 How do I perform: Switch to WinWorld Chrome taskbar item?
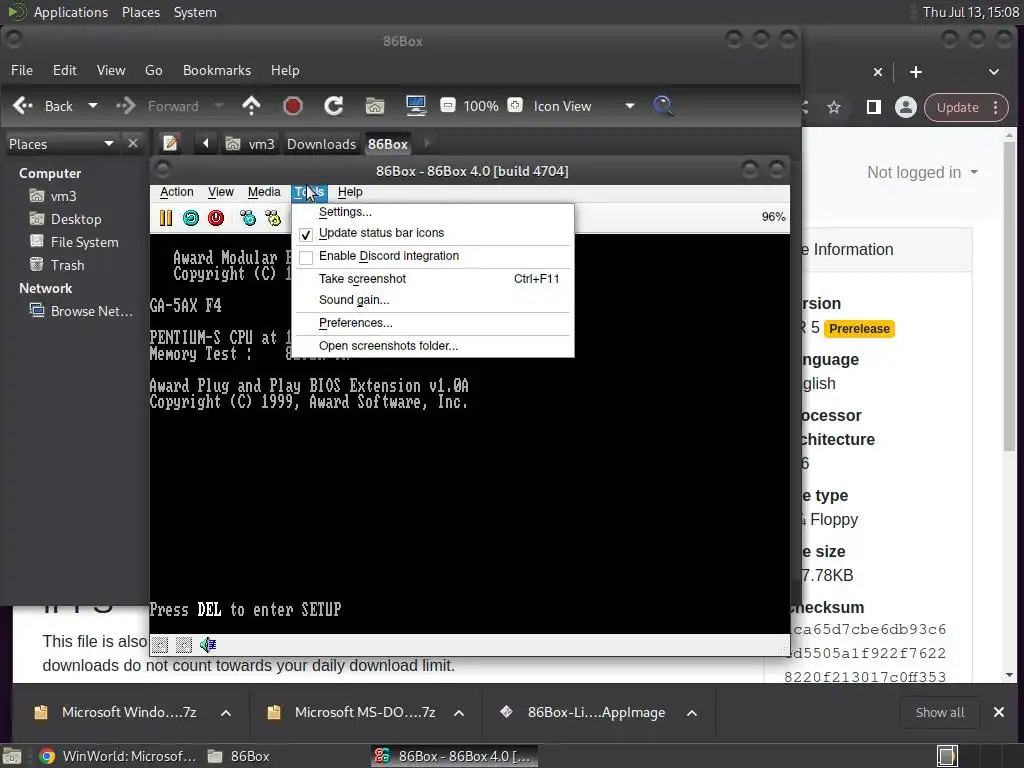click(118, 756)
